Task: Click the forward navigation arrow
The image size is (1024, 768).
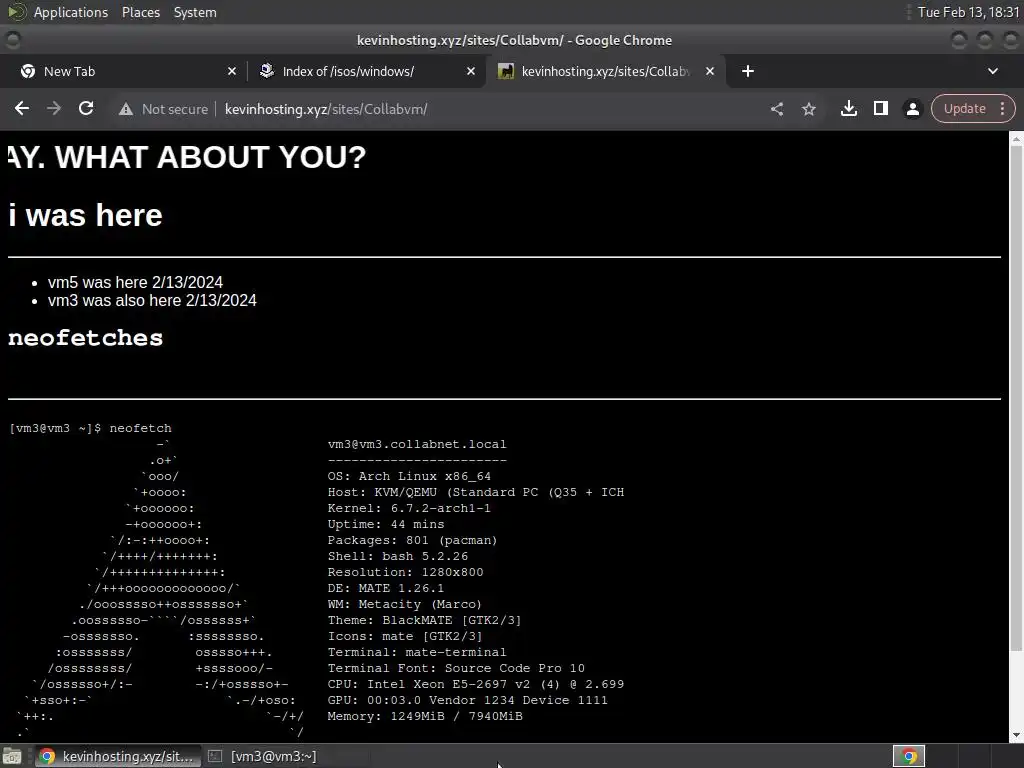Action: [x=54, y=108]
